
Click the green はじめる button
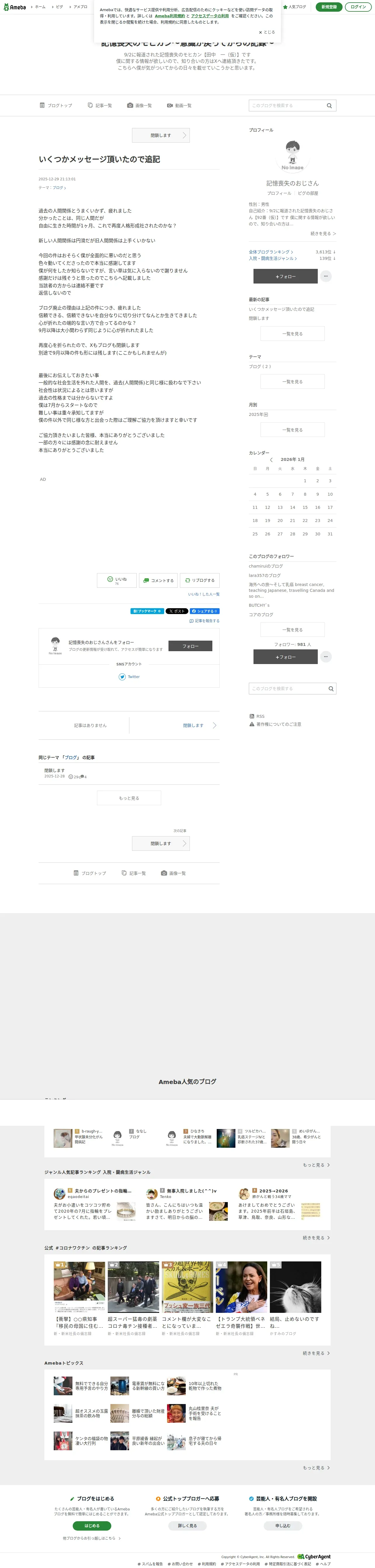pos(92,1525)
